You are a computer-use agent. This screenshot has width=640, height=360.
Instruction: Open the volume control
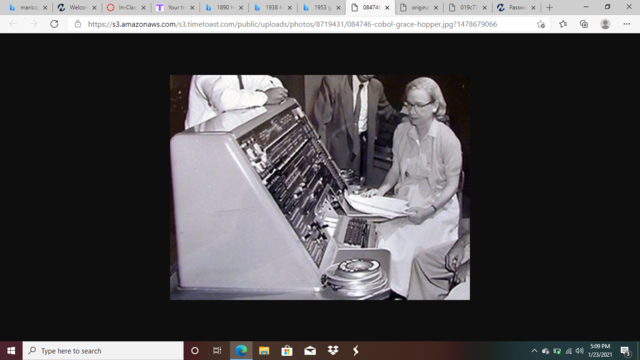(580, 351)
